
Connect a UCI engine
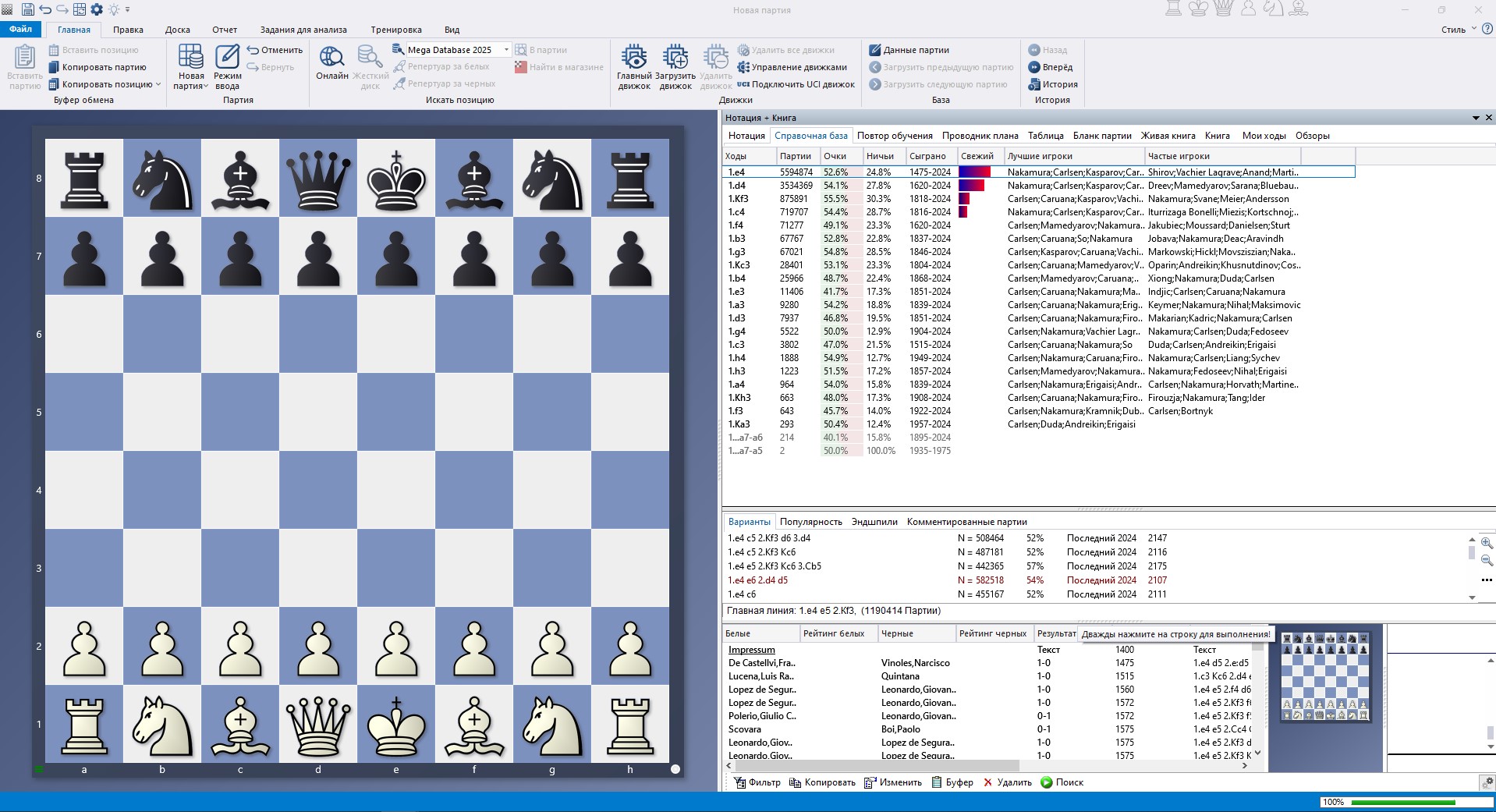(796, 84)
